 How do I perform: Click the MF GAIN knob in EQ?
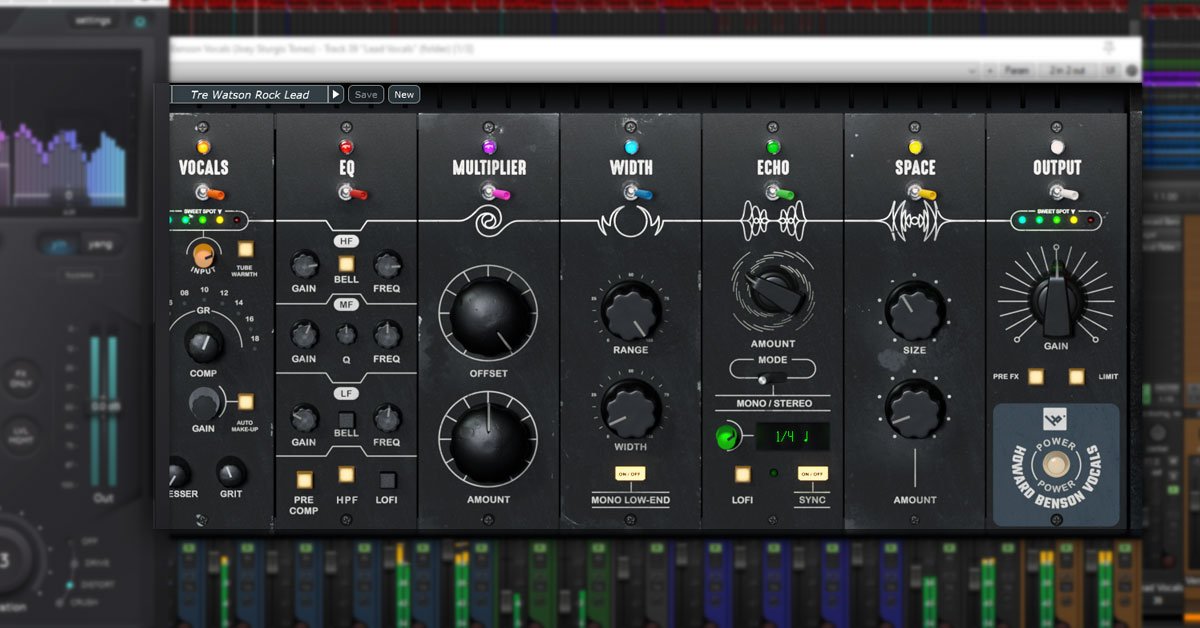(x=304, y=335)
